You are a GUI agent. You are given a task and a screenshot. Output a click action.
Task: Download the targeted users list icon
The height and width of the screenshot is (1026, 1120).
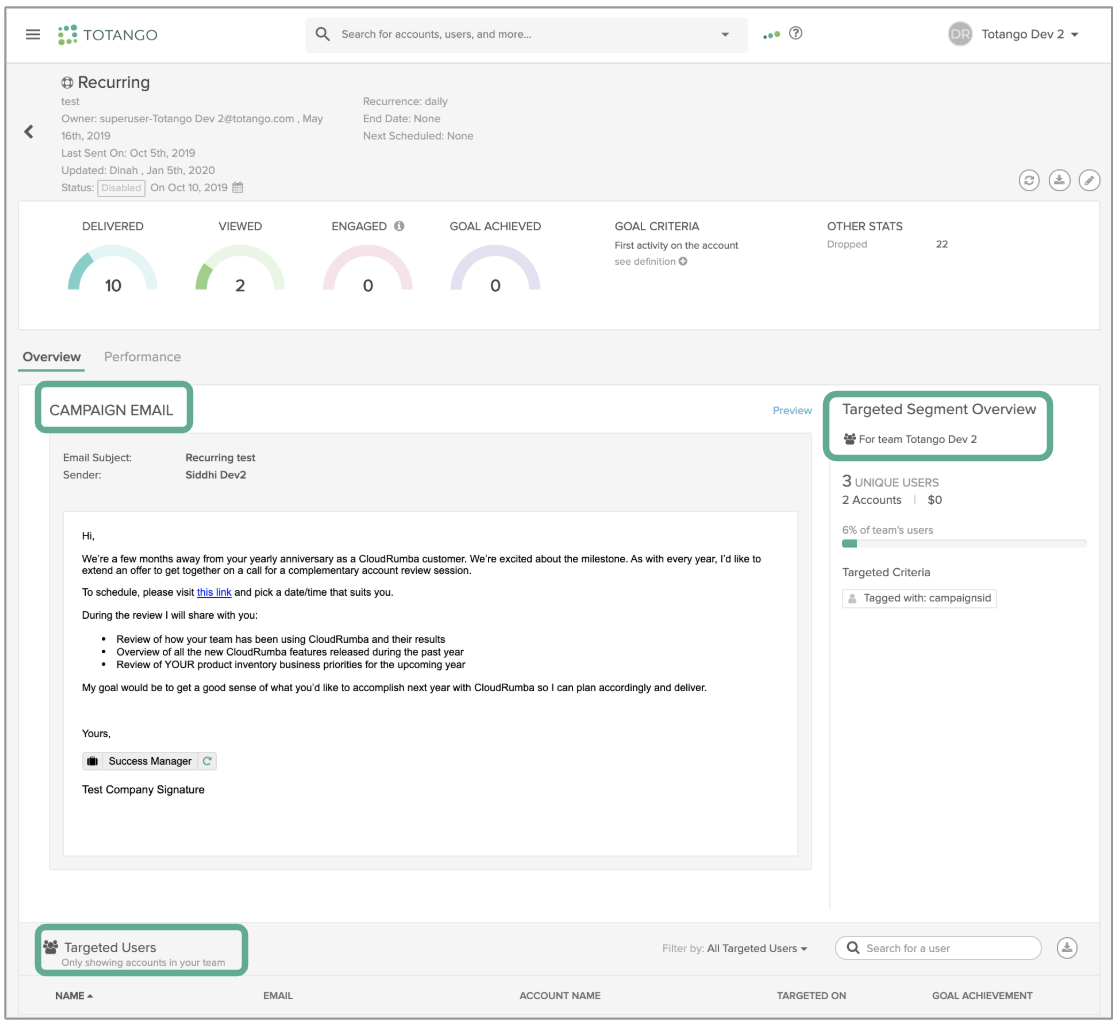coord(1067,948)
